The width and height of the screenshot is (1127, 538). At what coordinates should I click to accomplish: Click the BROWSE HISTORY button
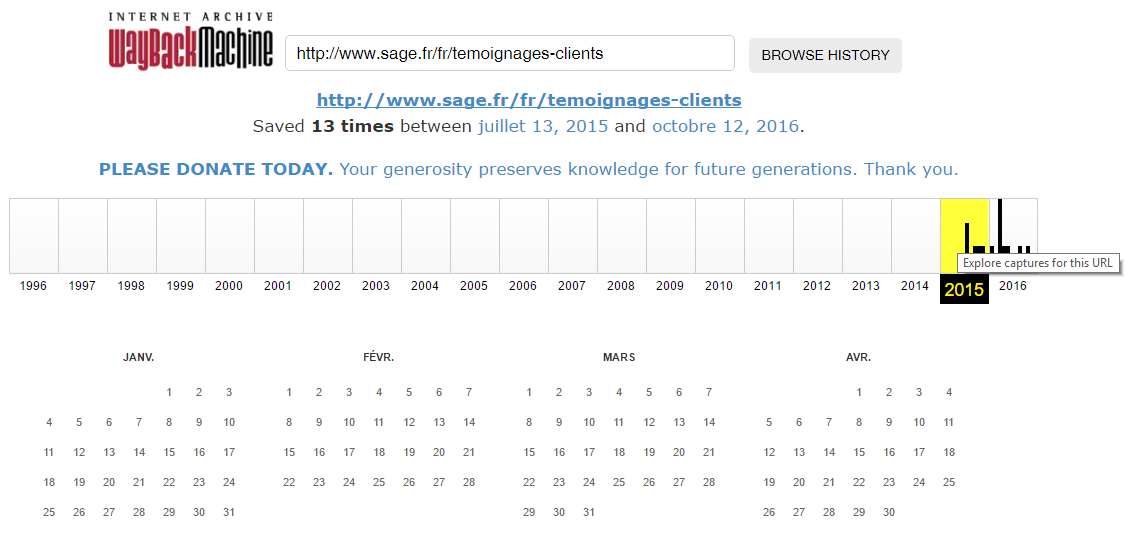pos(825,55)
